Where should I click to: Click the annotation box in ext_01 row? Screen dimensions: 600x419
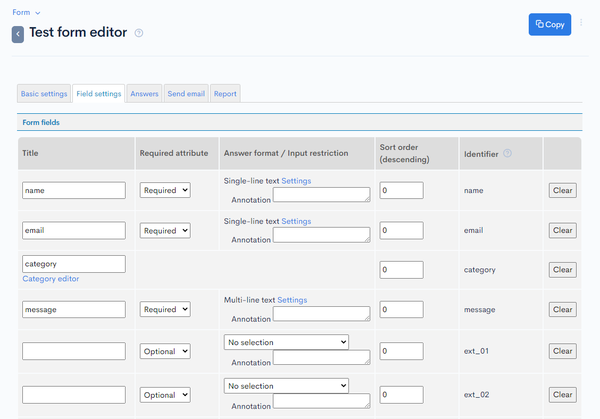click(321, 357)
